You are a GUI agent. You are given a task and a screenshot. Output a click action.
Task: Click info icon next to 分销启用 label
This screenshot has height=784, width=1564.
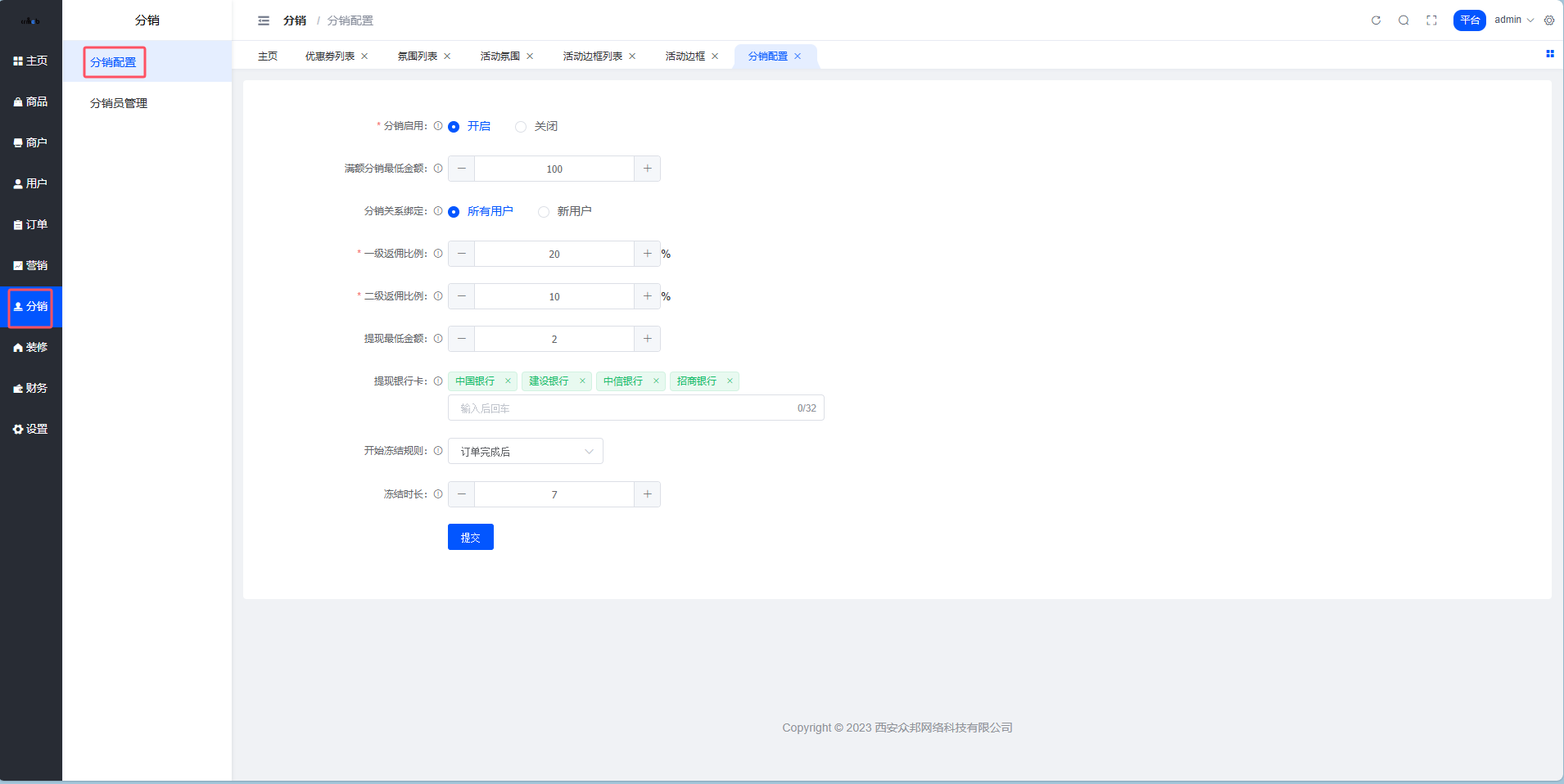point(438,126)
